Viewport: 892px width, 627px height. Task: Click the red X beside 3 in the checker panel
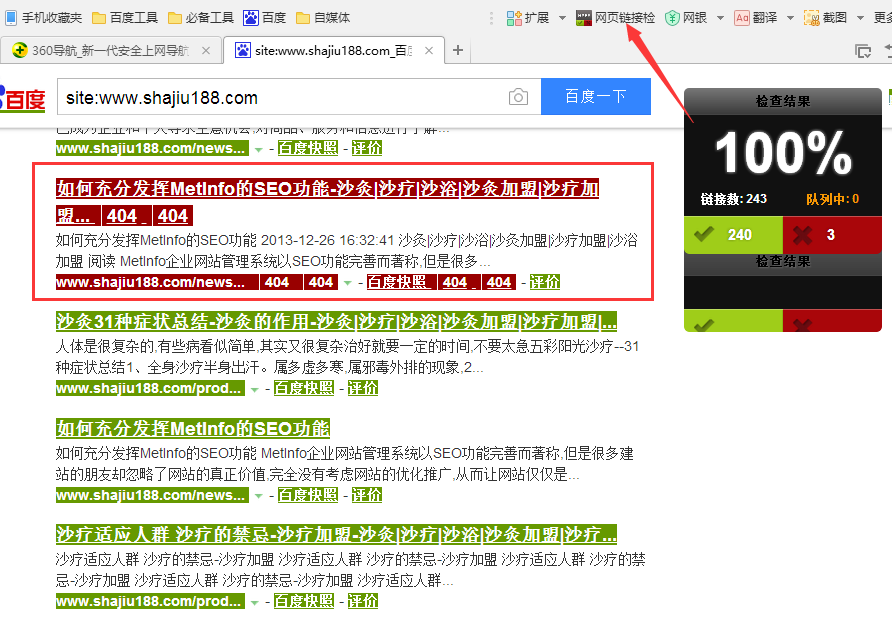point(802,234)
